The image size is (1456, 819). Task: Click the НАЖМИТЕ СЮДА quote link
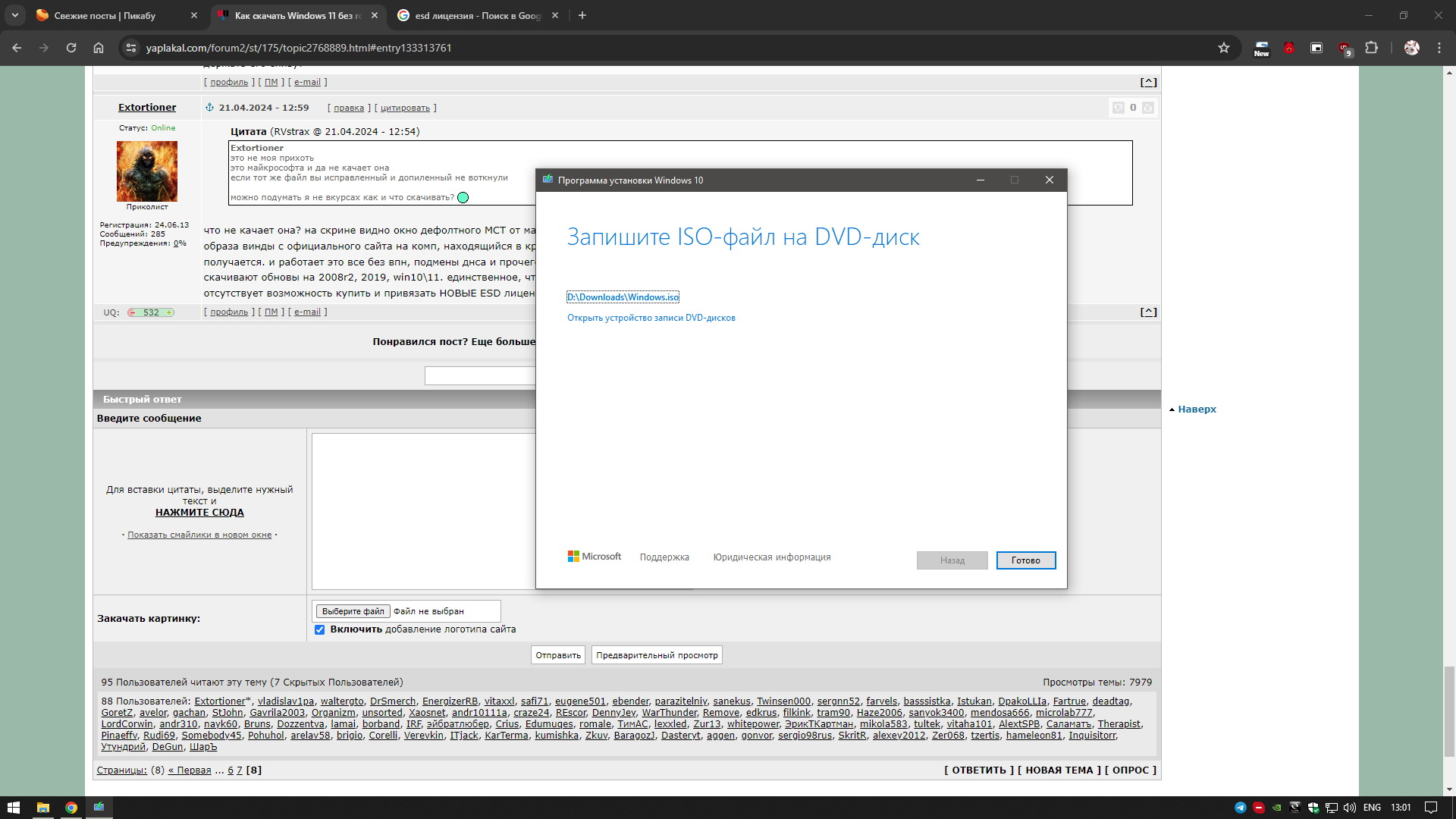click(x=199, y=513)
